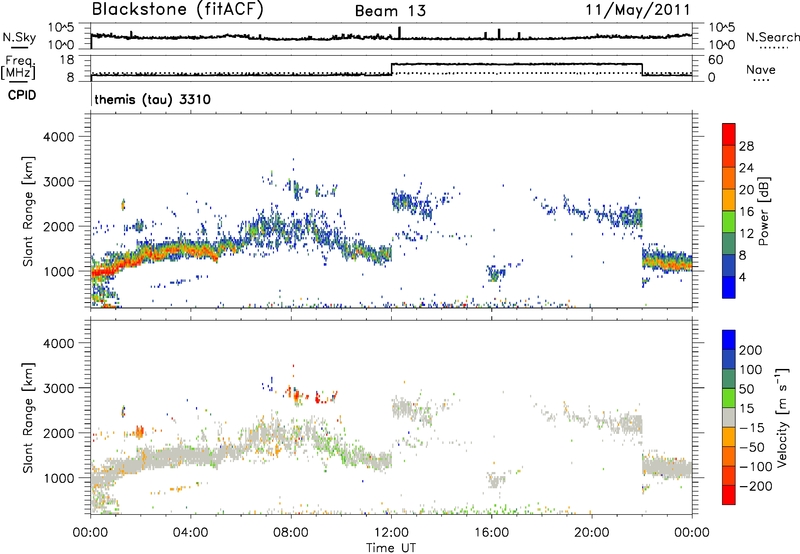Click the power echo cluster near 16:00 at 900 km

point(495,273)
